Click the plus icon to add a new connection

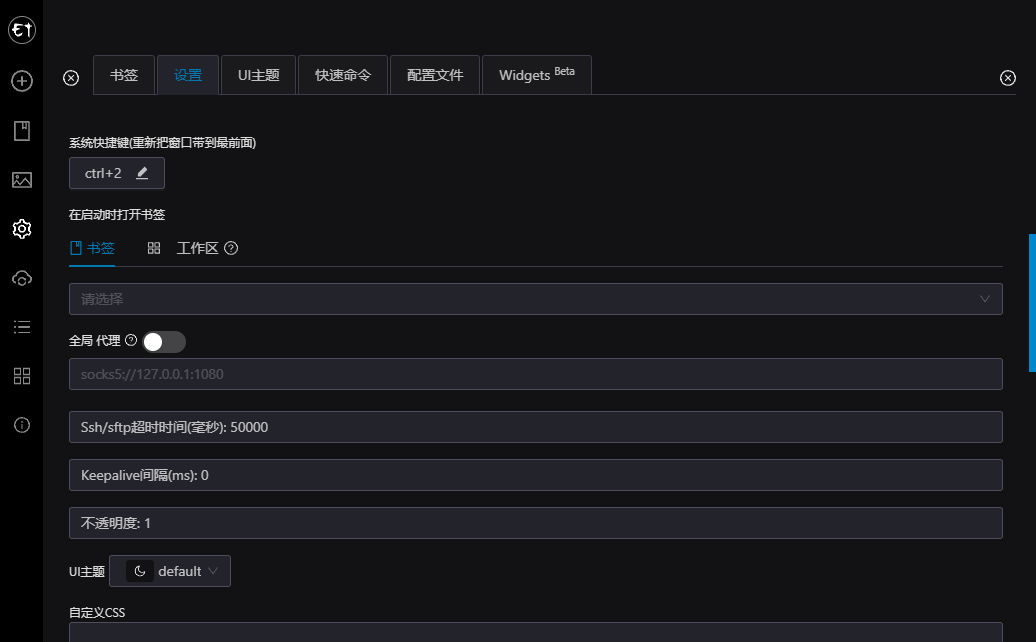coord(21,81)
